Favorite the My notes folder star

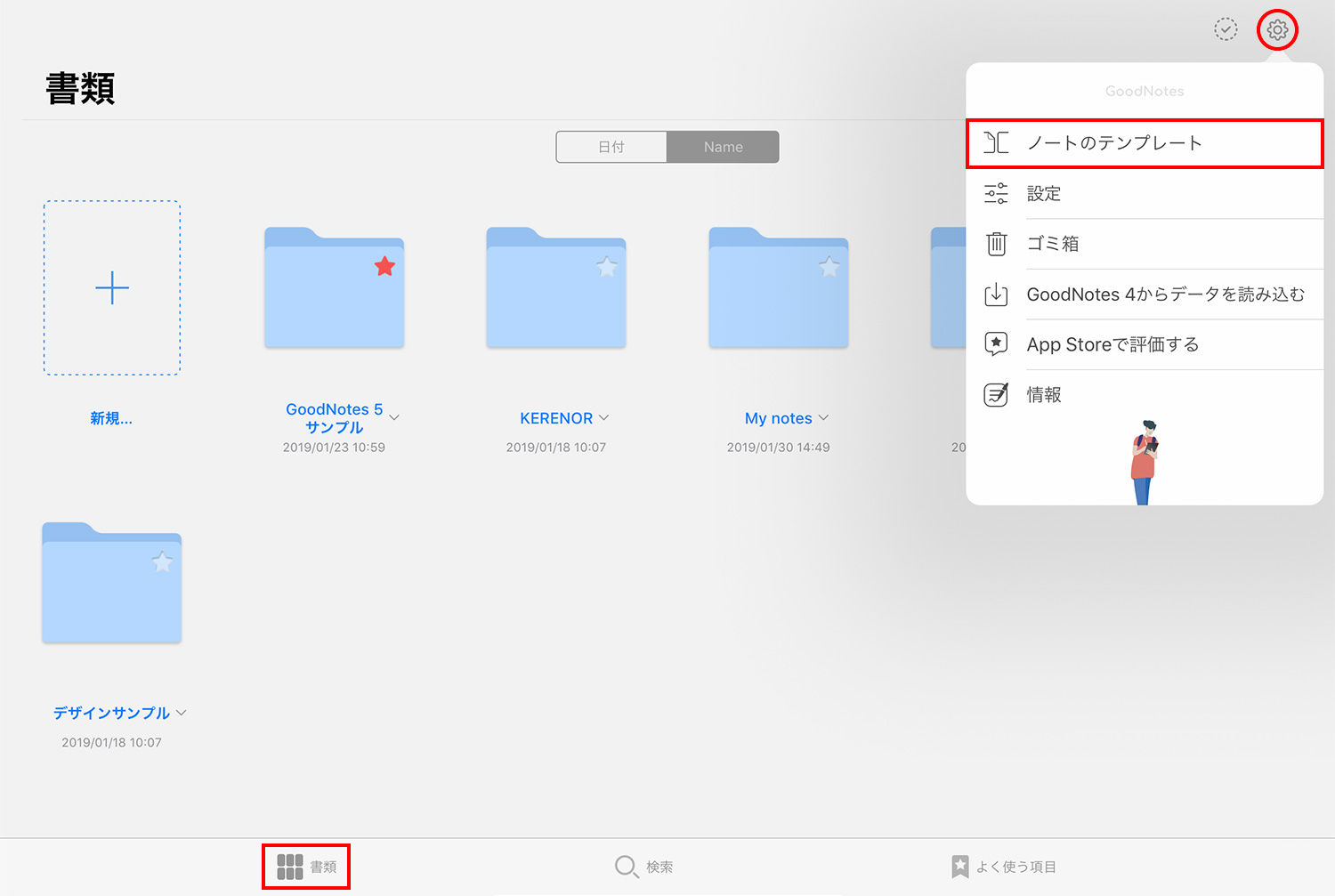829,266
